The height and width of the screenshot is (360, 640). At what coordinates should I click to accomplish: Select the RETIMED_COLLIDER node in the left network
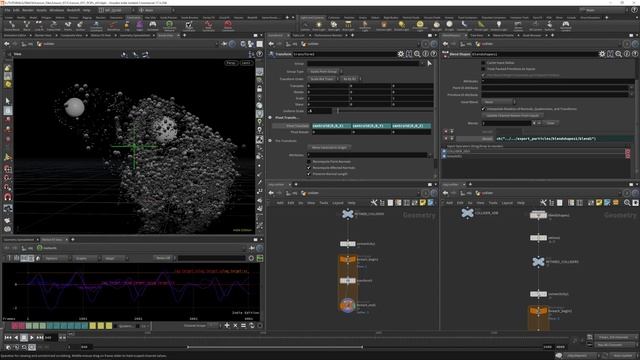347,214
